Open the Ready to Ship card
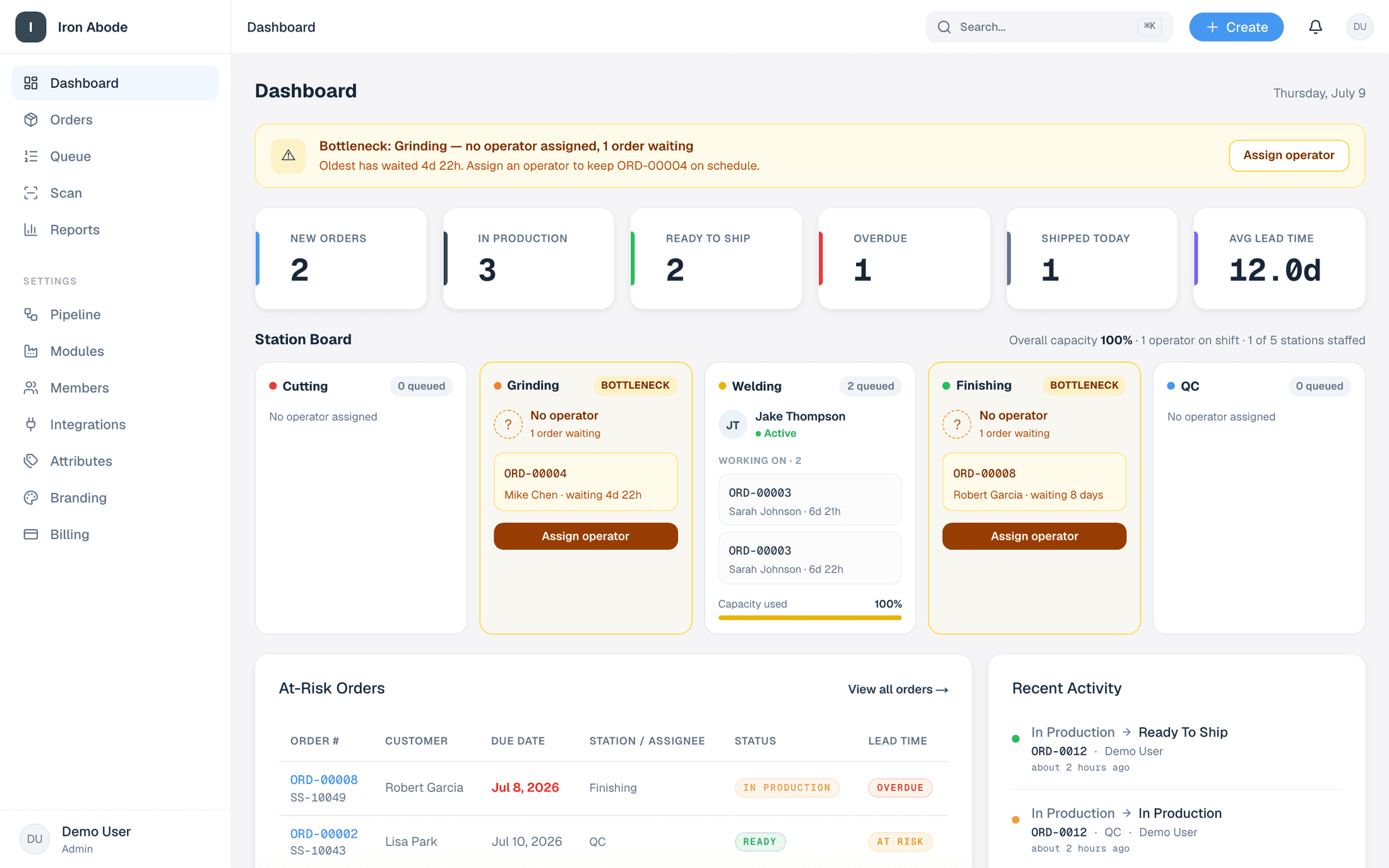Image resolution: width=1389 pixels, height=868 pixels. point(716,259)
